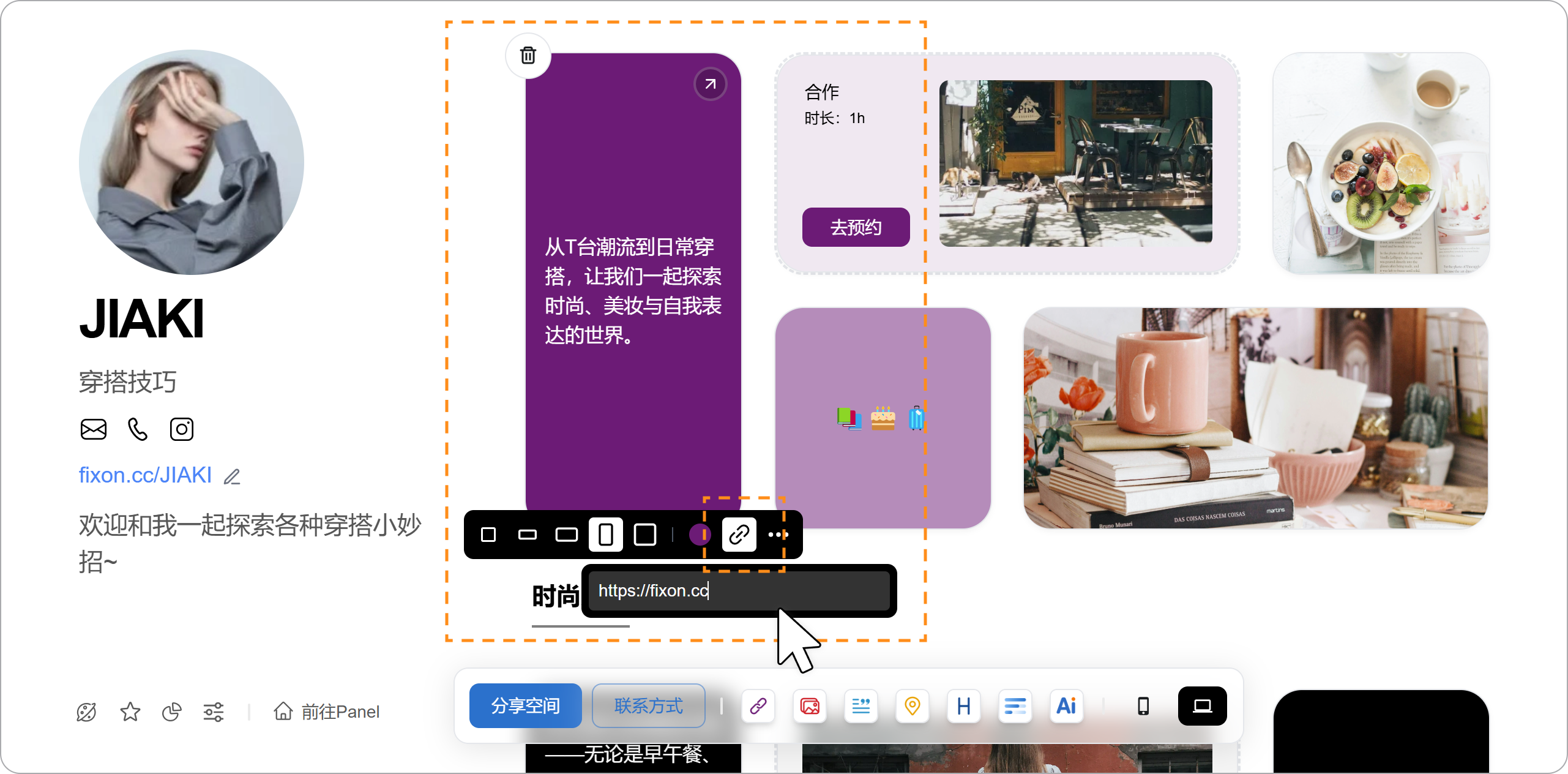This screenshot has height=774, width=1568.
Task: Open the Ai tool in bottom toolbar
Action: point(1066,706)
